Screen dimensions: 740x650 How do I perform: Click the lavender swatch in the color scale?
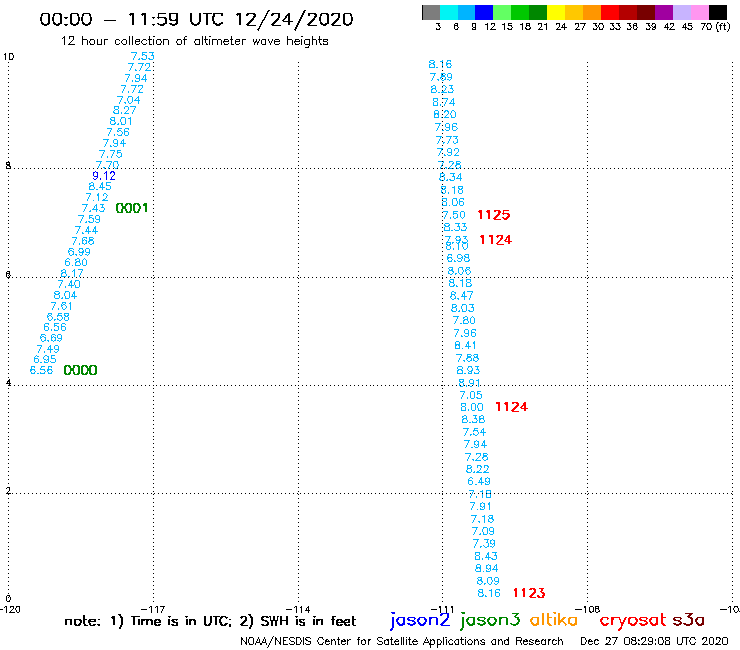[x=682, y=12]
